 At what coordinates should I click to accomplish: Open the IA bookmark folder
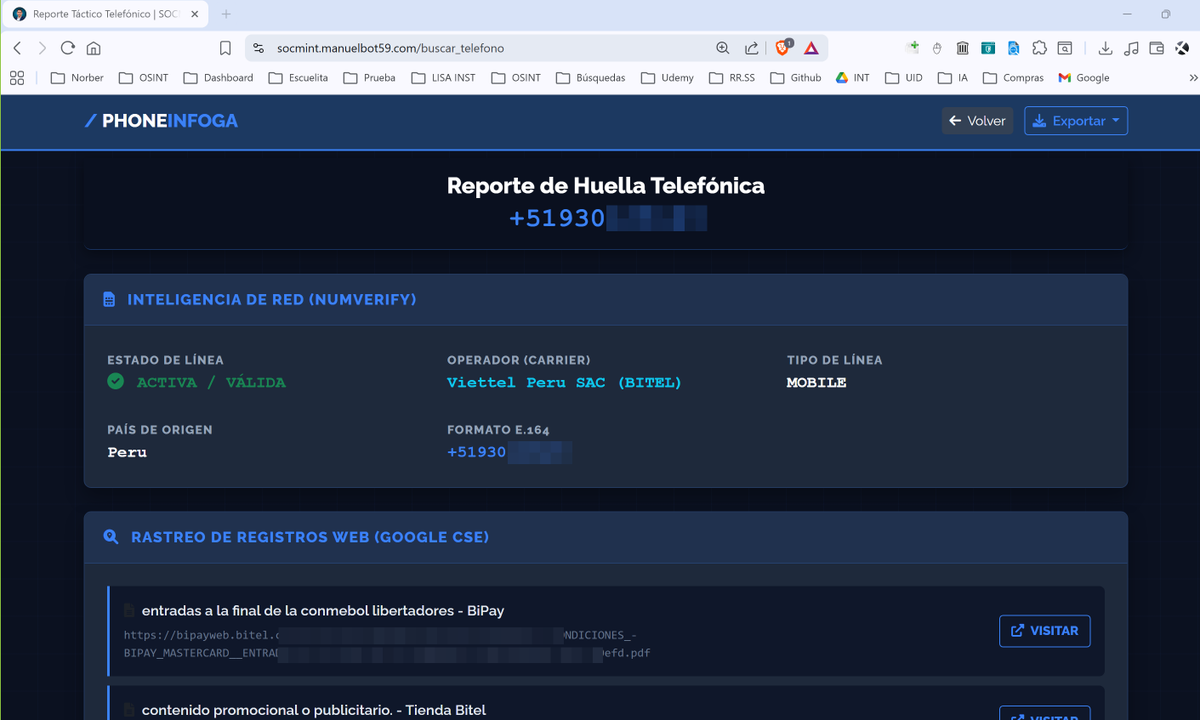click(x=953, y=77)
